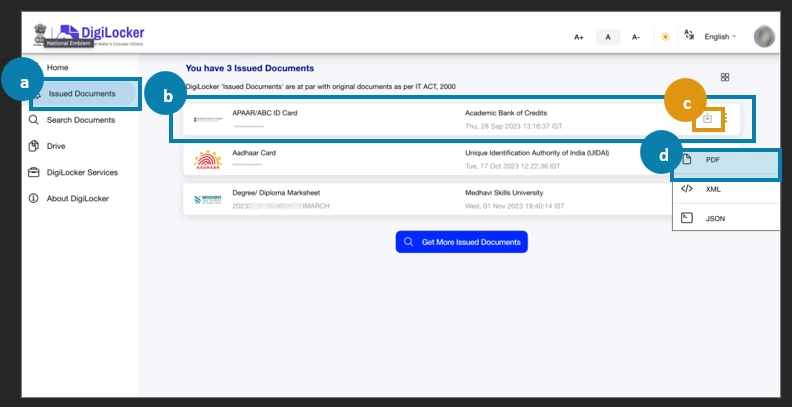Click the Aadhaar logo thumbnail
Image resolution: width=792 pixels, height=407 pixels.
pyautogui.click(x=208, y=160)
